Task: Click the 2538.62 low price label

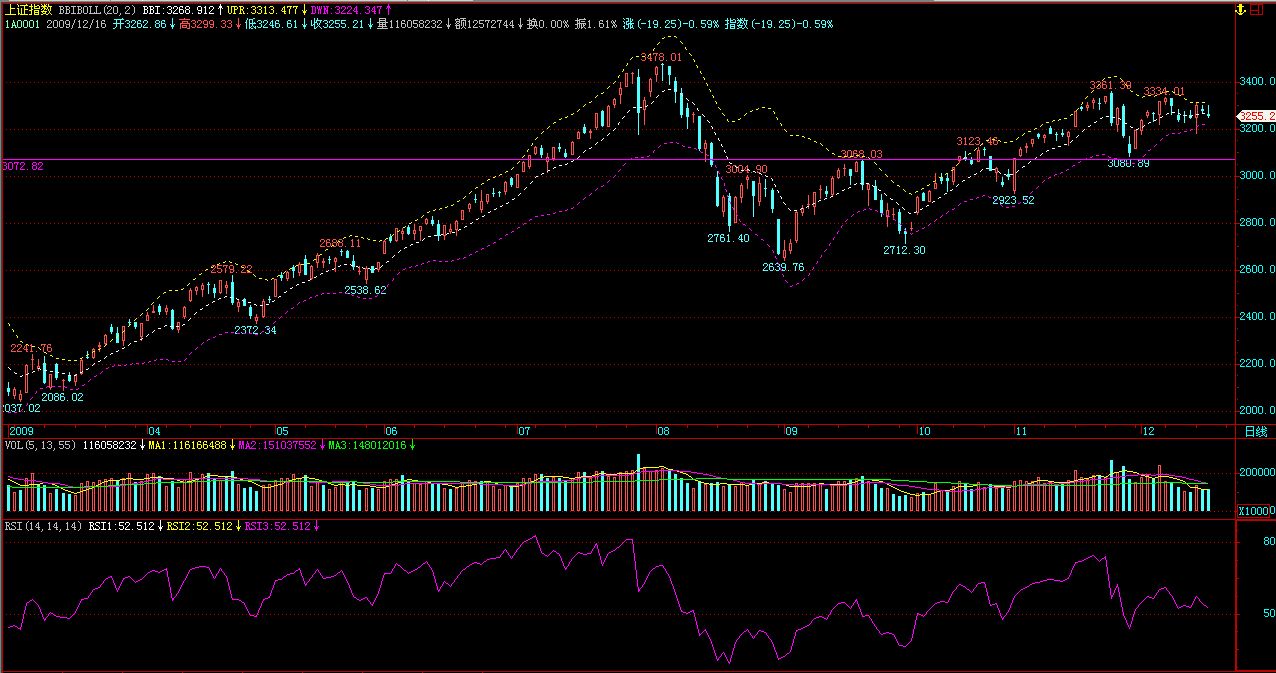Action: [365, 290]
